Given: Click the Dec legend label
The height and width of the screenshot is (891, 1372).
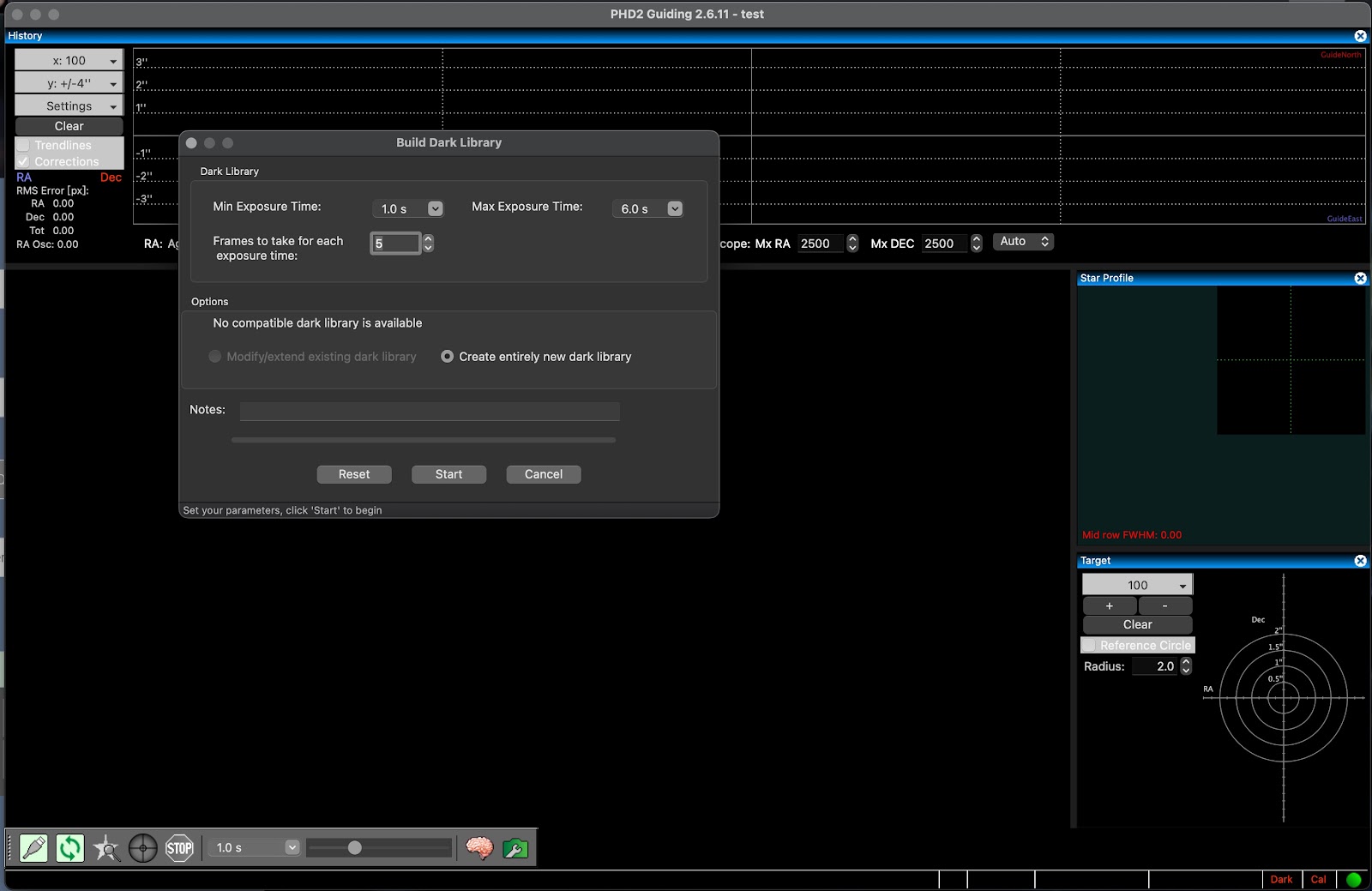Looking at the screenshot, I should coord(111,178).
